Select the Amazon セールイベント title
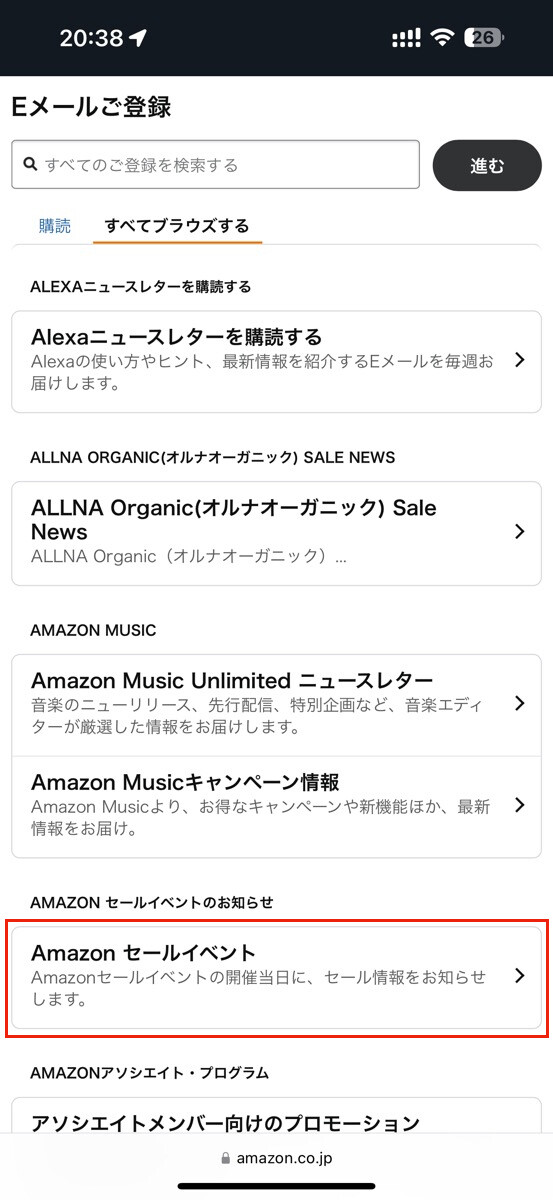 [144, 952]
